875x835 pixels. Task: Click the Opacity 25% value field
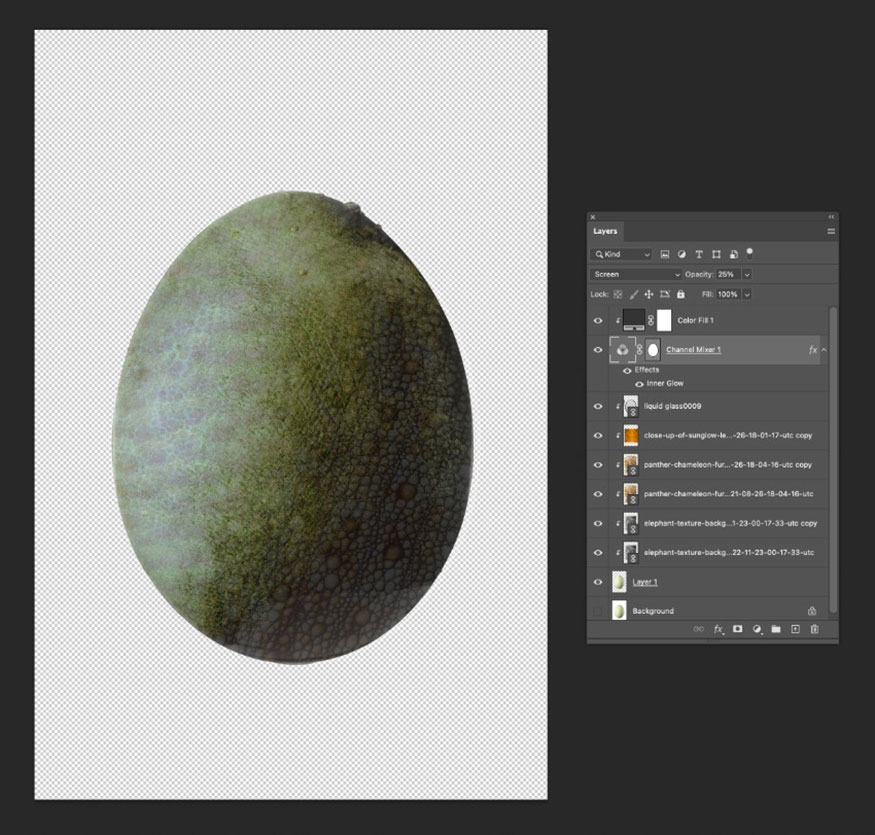click(728, 275)
